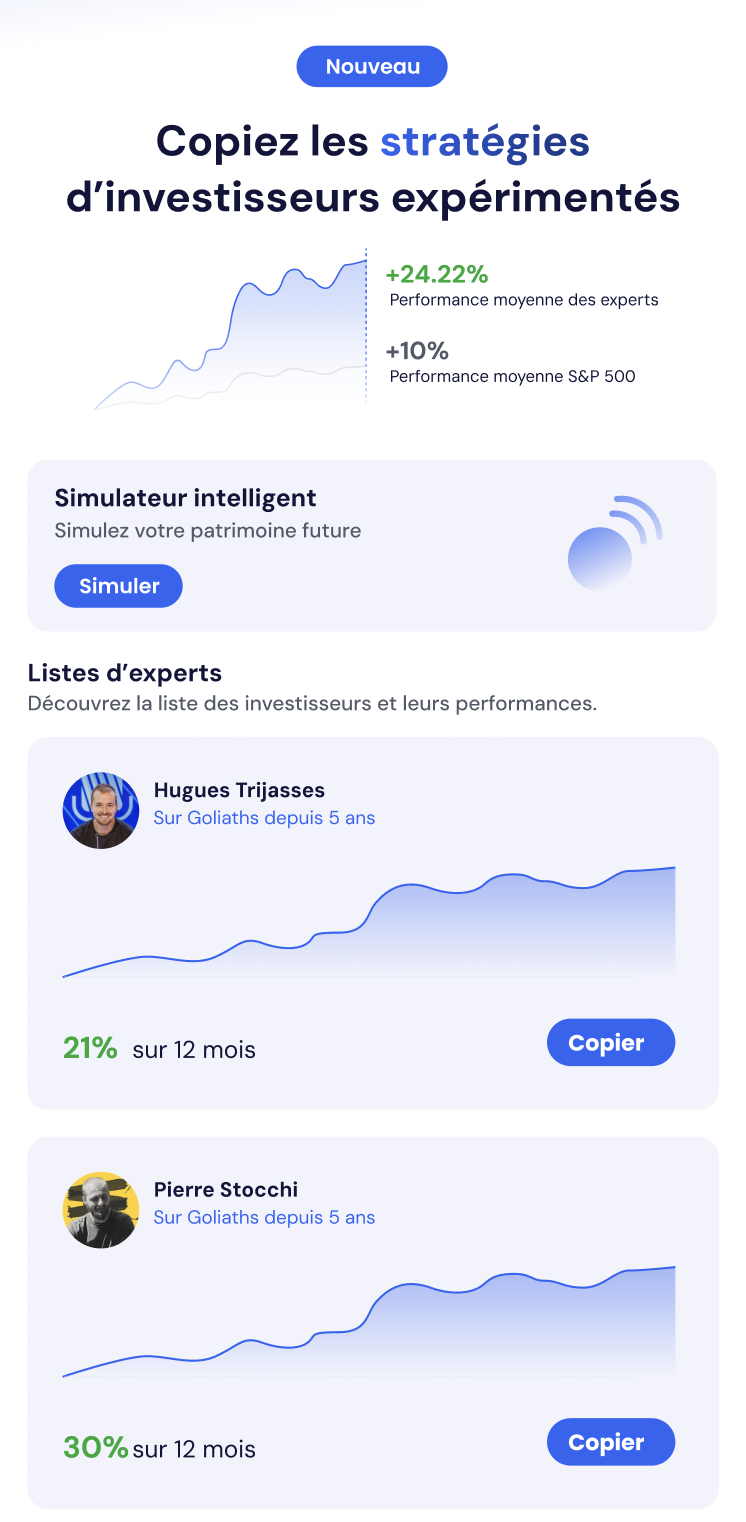The height and width of the screenshot is (1522, 746).
Task: Click Pierre Stocchi's performance chart
Action: 370,1320
